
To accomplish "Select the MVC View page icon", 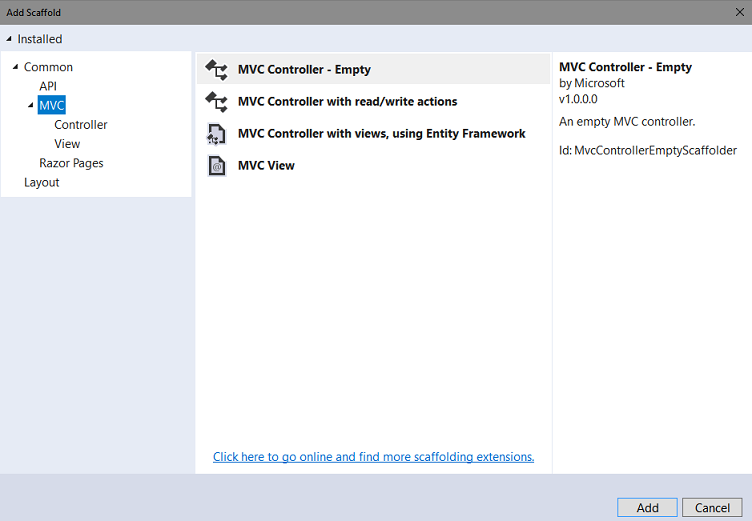I will pyautogui.click(x=216, y=166).
